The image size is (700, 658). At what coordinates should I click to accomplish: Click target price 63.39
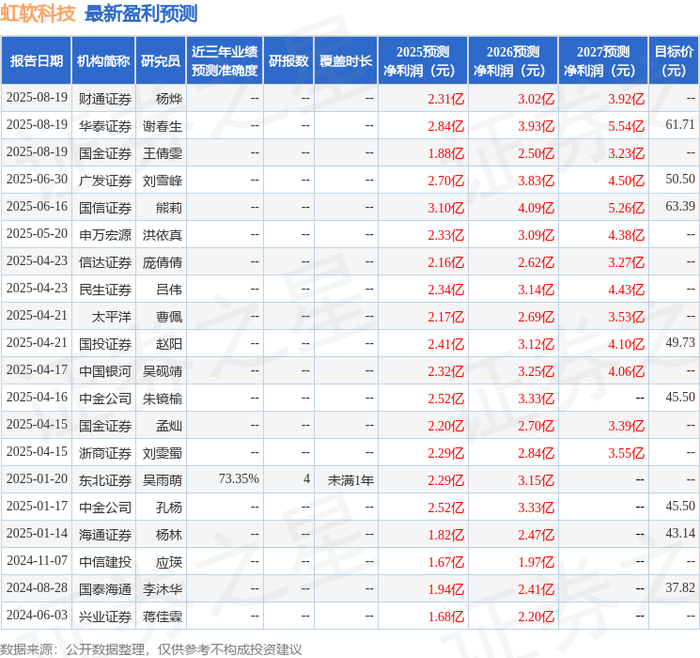click(x=680, y=206)
